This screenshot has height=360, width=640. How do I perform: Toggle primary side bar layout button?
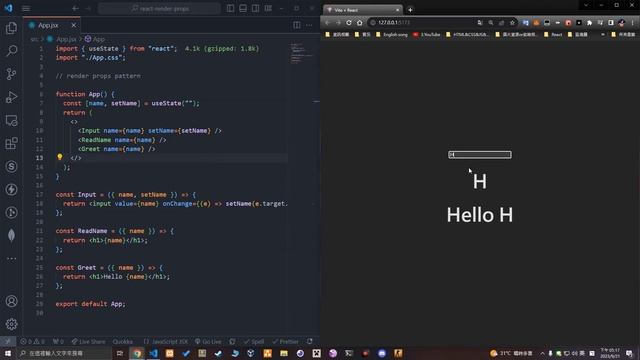pyautogui.click(x=231, y=8)
